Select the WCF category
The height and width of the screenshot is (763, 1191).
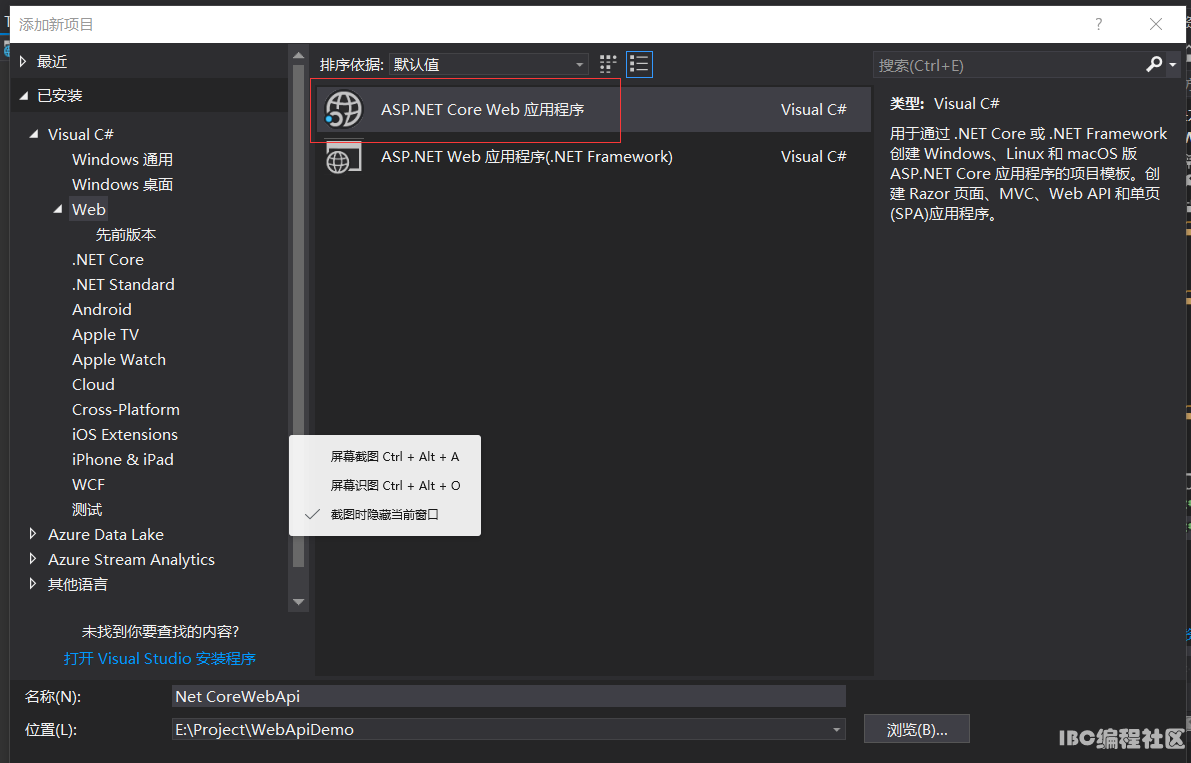(x=88, y=484)
